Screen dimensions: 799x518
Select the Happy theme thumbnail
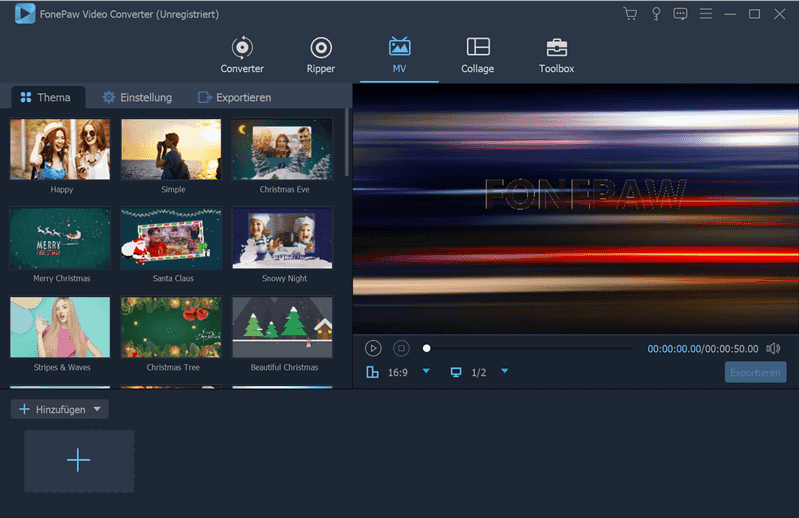click(x=60, y=149)
